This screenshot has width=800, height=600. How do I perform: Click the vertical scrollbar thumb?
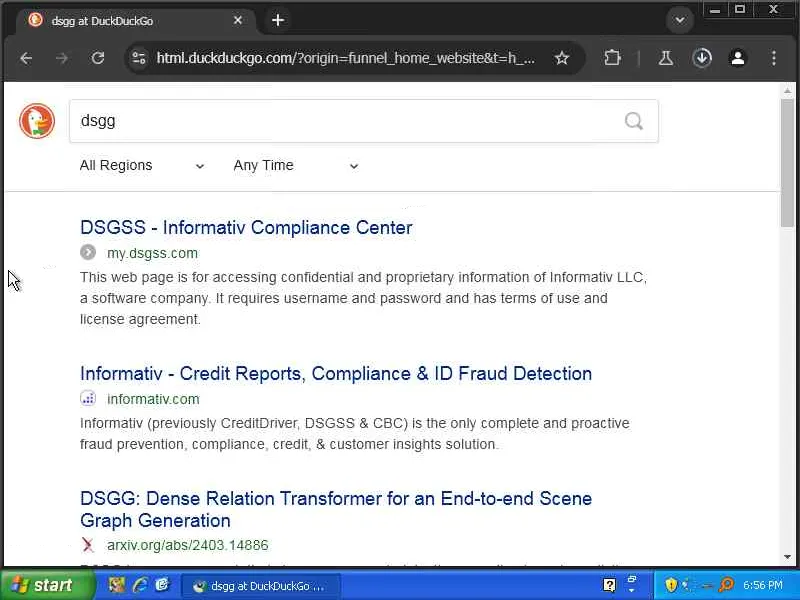(x=787, y=163)
